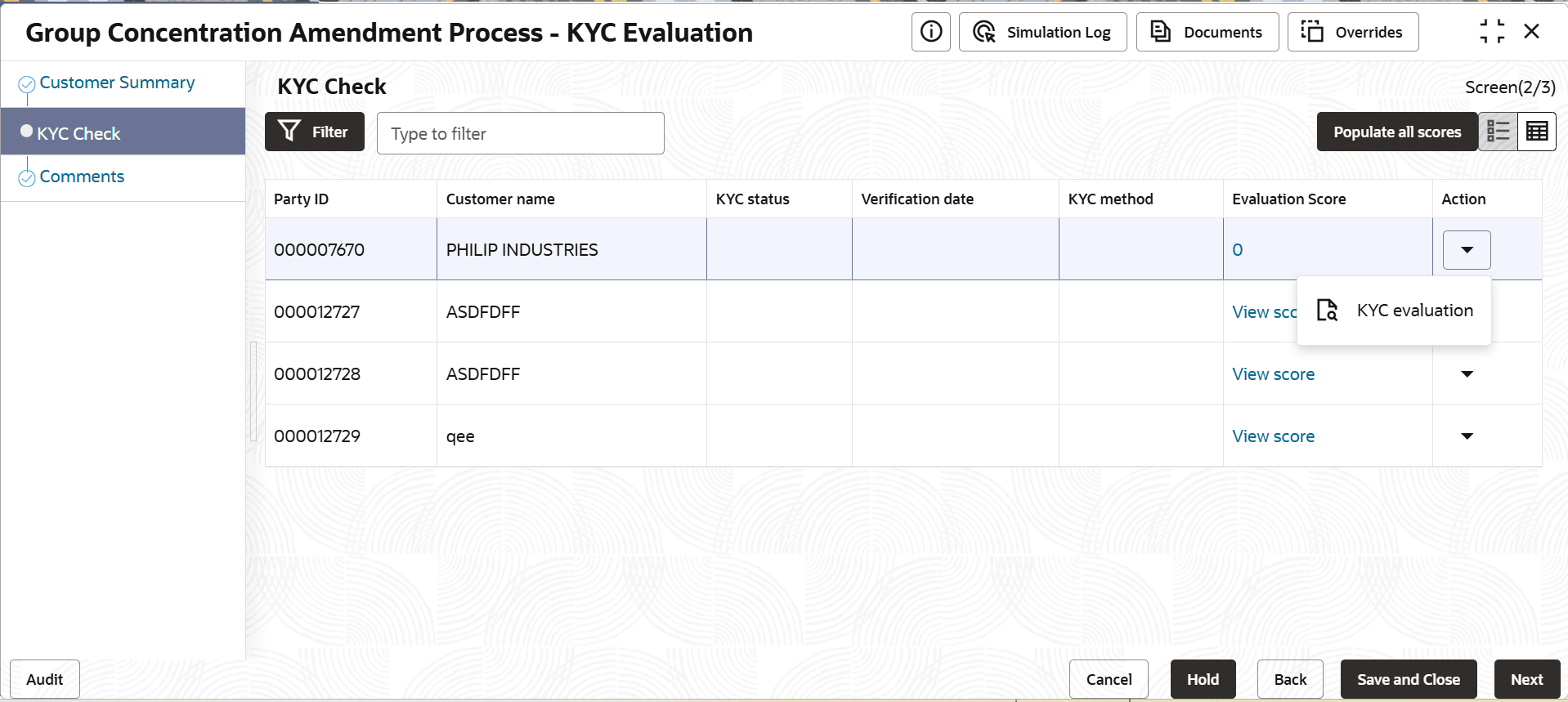Click the KYC Check step bullet icon
Viewport: 1568px width, 702px height.
(x=27, y=131)
